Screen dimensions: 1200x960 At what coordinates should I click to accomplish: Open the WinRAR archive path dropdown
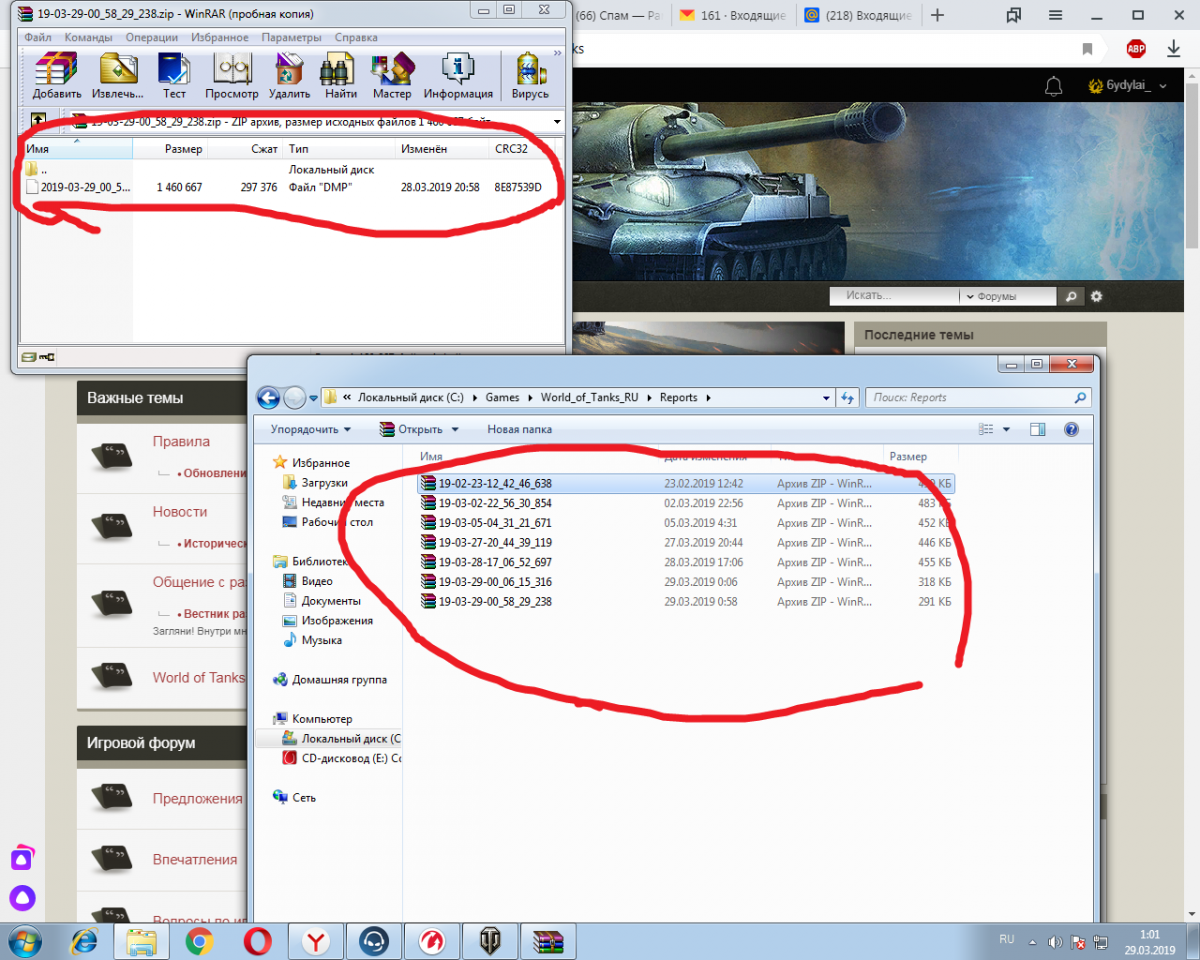[556, 122]
